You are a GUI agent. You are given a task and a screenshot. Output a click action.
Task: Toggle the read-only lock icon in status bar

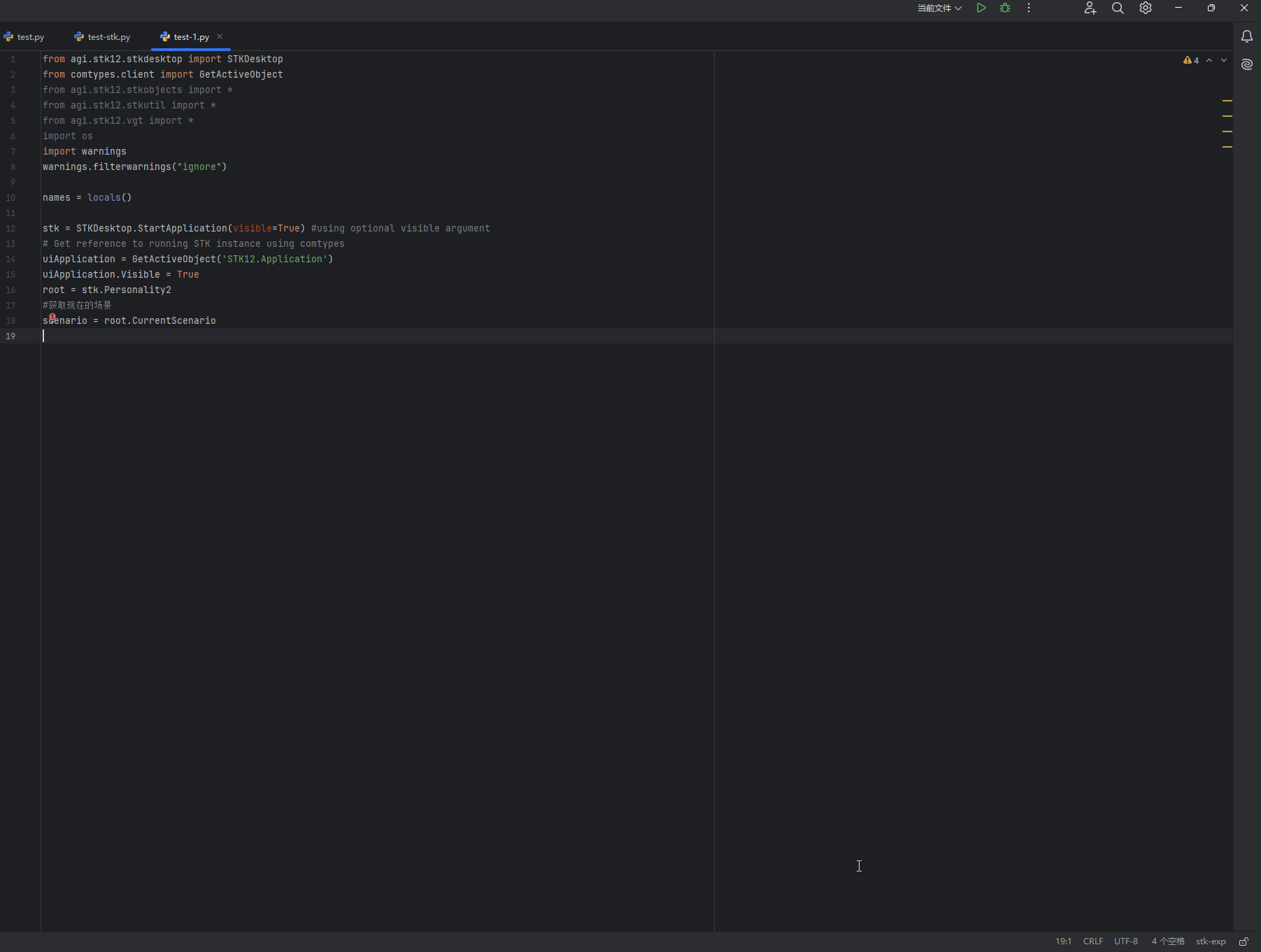(x=1244, y=942)
